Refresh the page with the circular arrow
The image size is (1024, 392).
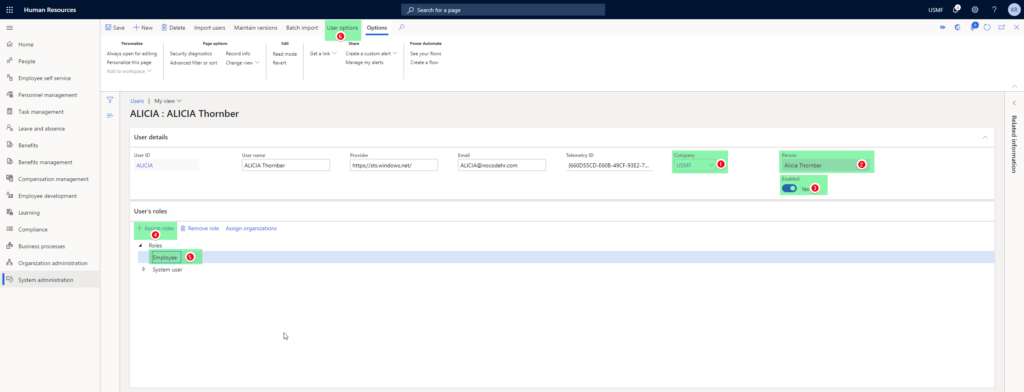coord(987,27)
